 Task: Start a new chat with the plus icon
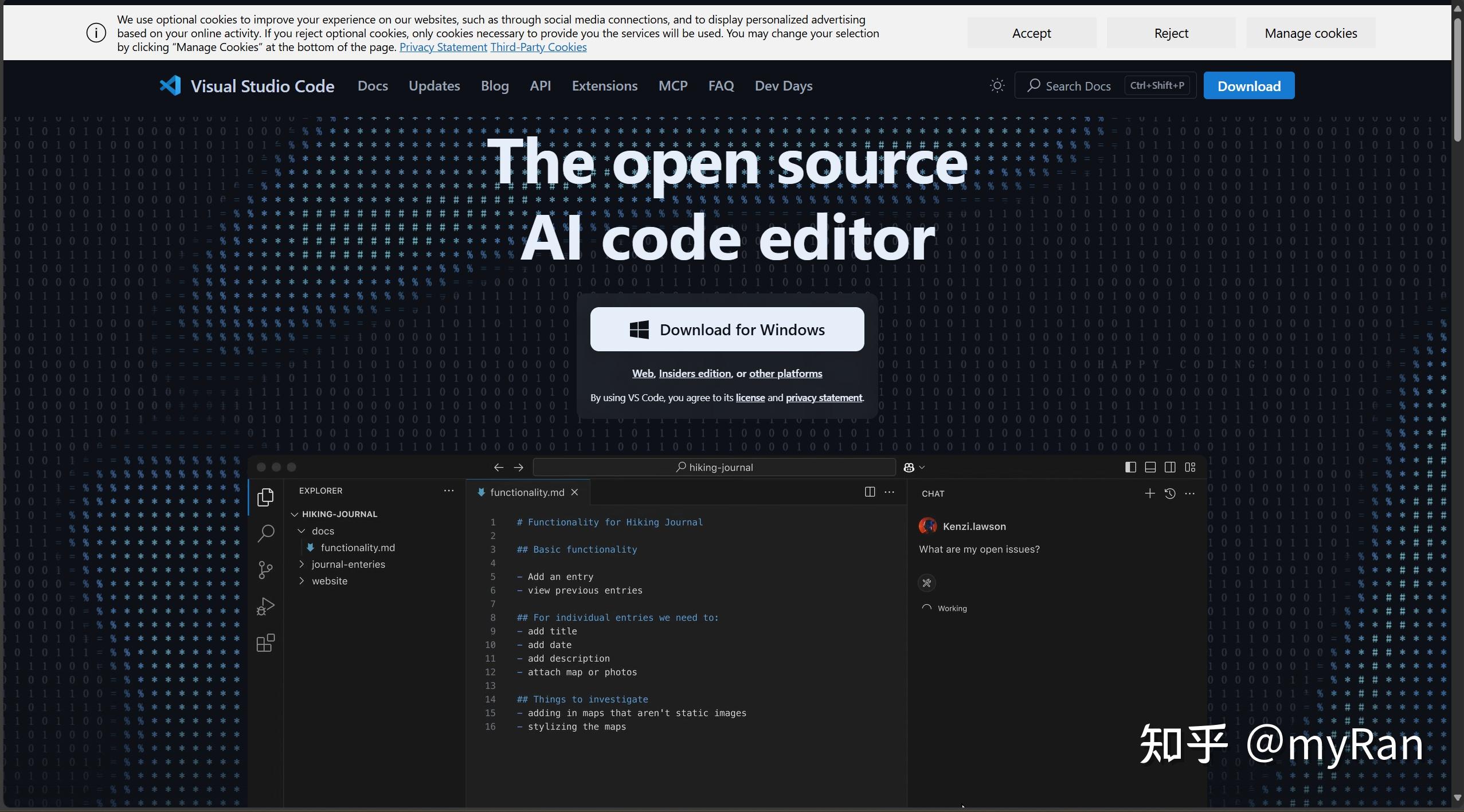coord(1150,493)
